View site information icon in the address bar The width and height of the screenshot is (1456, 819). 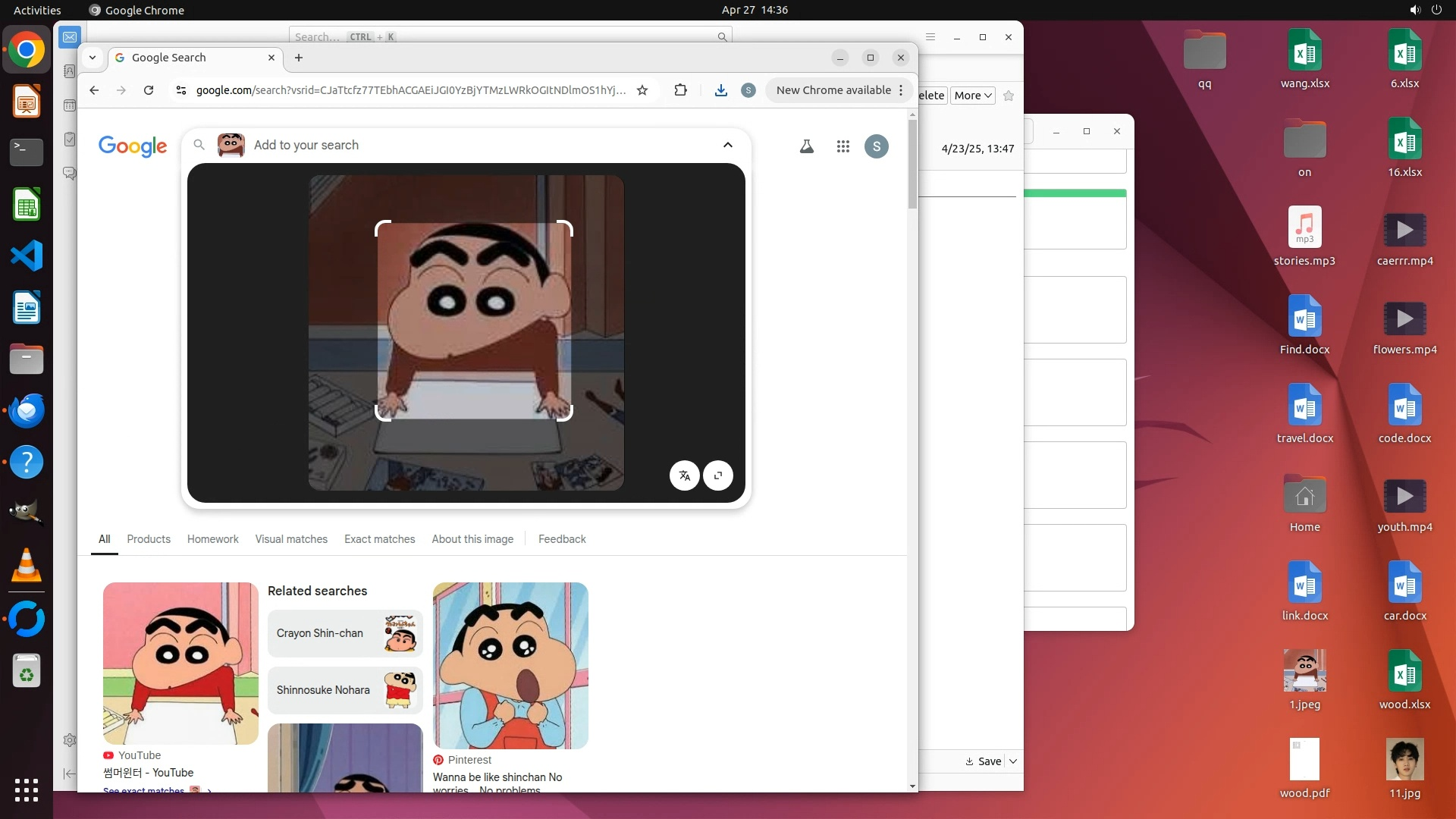pos(180,90)
